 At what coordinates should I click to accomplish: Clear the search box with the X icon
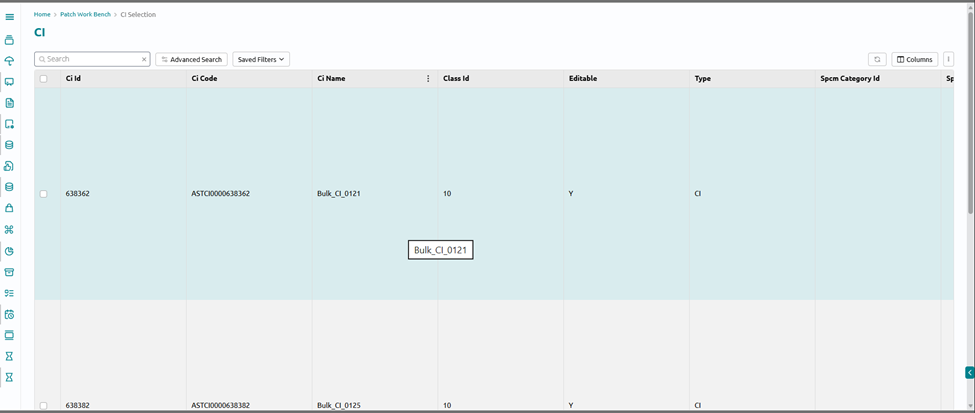point(144,59)
